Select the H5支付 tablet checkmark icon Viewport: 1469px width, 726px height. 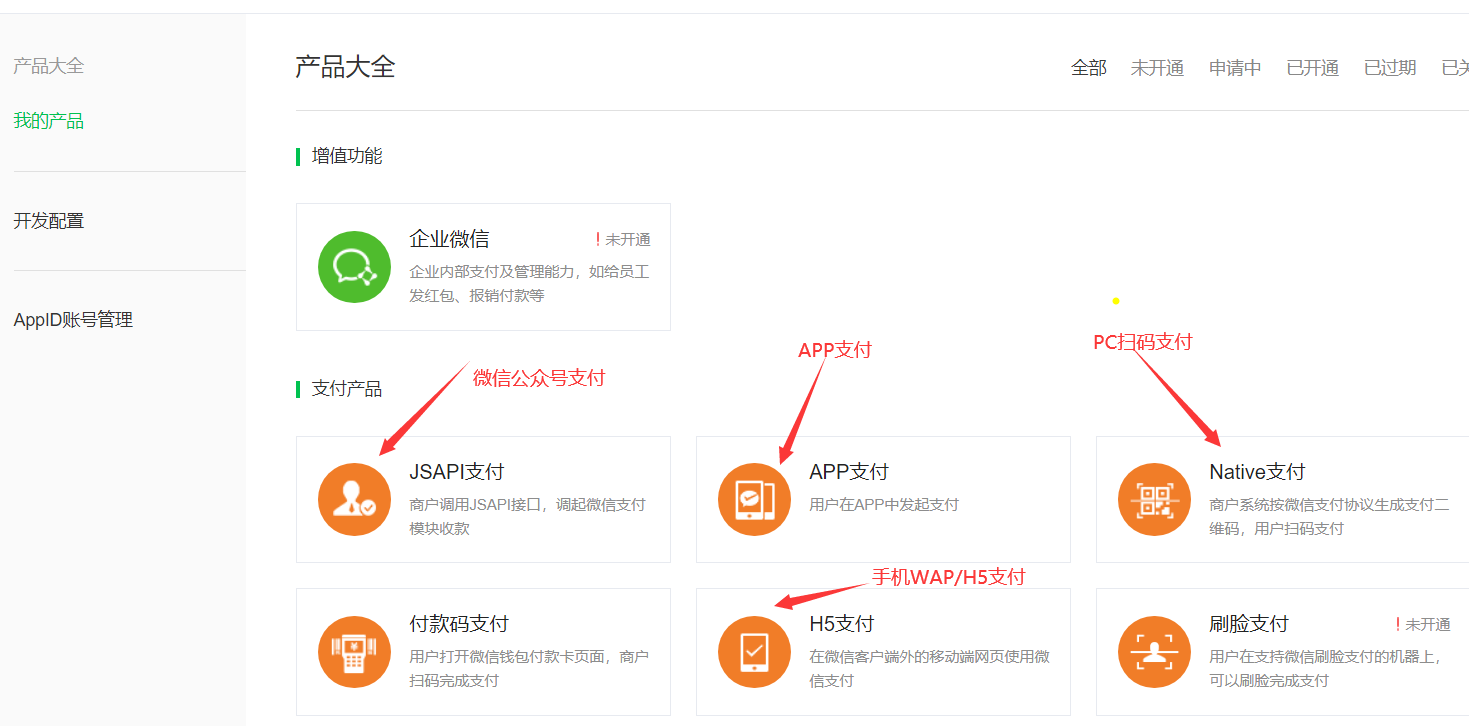[754, 651]
